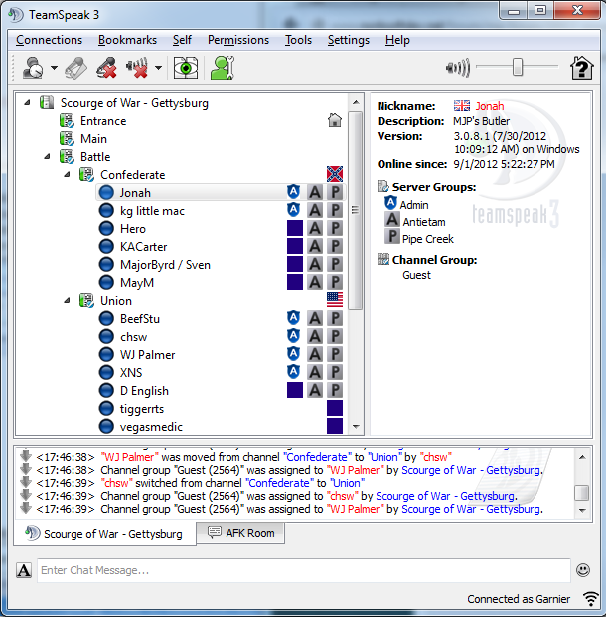Collapse the Battle channel
The height and width of the screenshot is (617, 606).
click(47, 157)
